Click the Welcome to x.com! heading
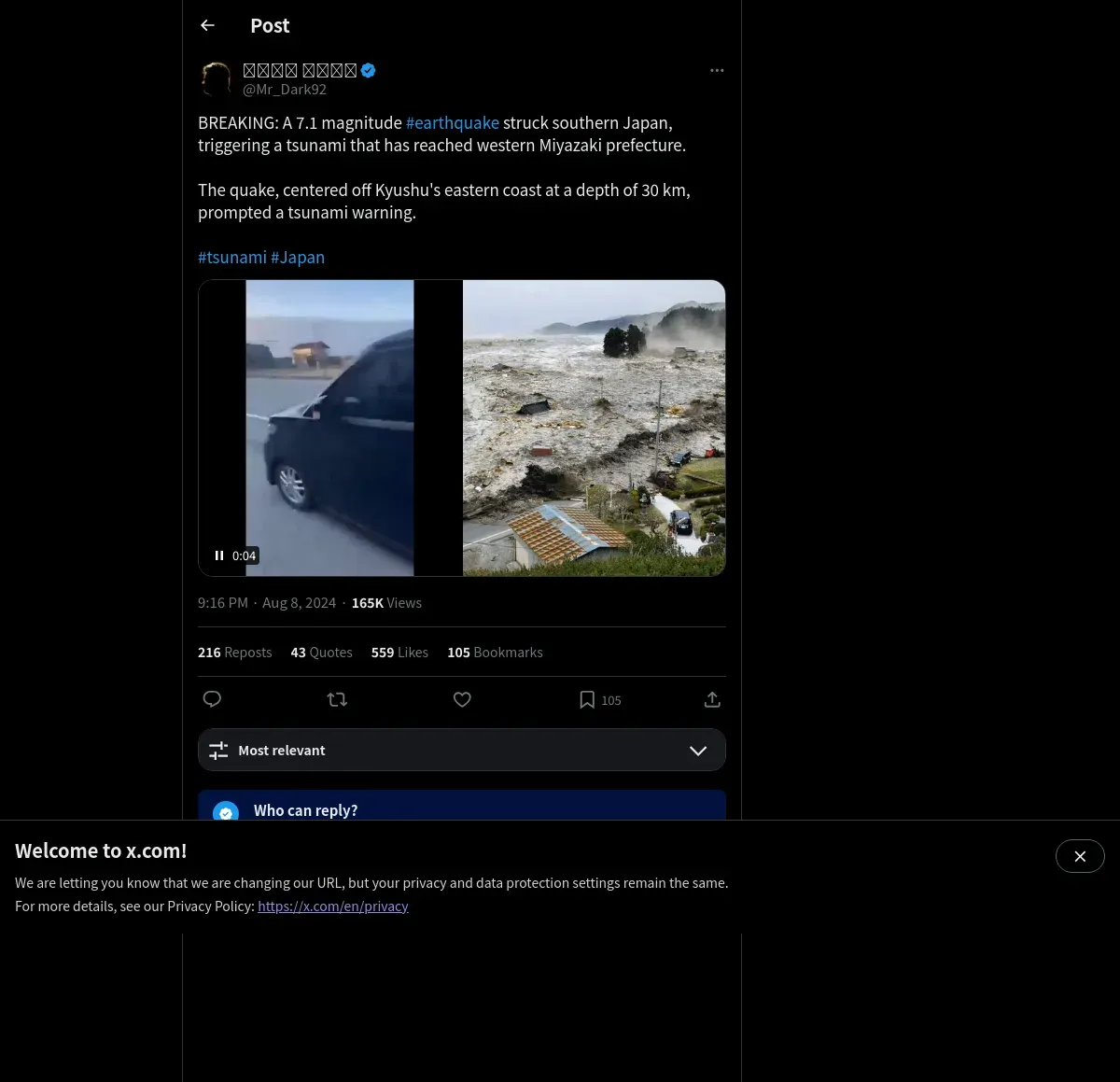Image resolution: width=1120 pixels, height=1082 pixels. coord(101,850)
